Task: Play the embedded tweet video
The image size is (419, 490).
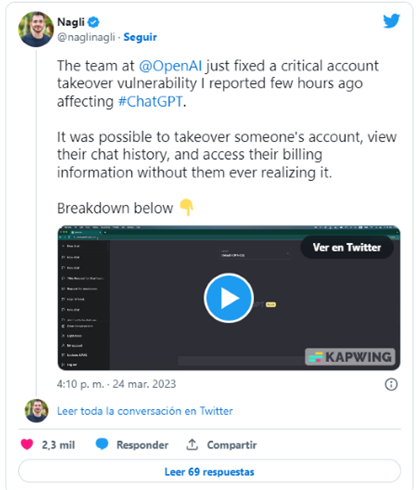Action: coord(229,298)
